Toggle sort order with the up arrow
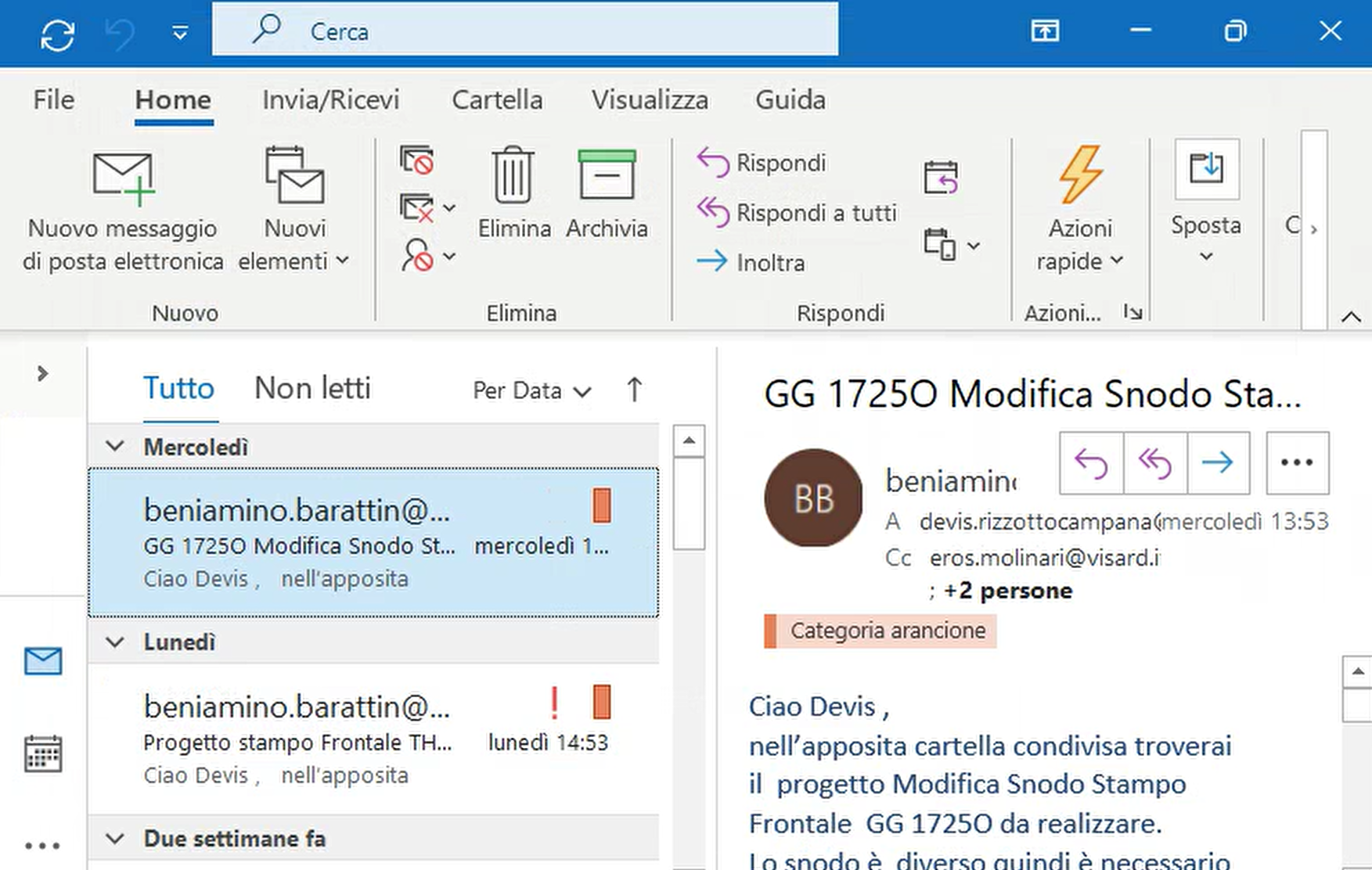1372x870 pixels. [x=634, y=390]
